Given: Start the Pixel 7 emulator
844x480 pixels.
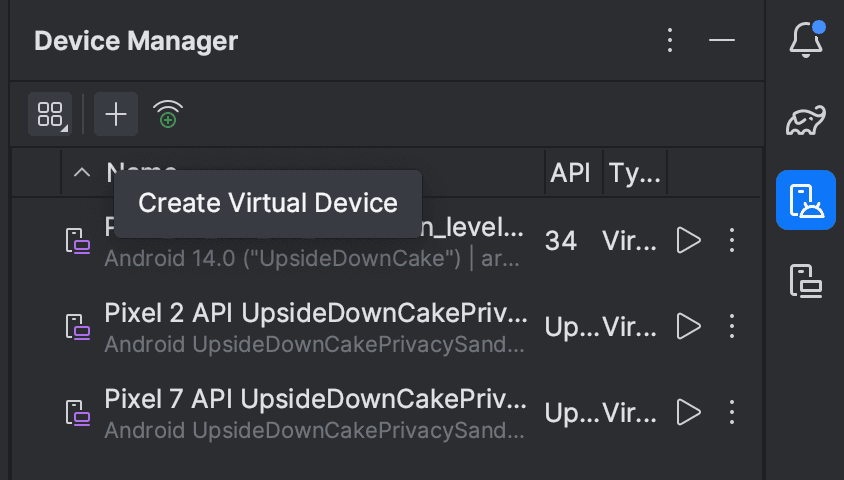Looking at the screenshot, I should coord(688,412).
